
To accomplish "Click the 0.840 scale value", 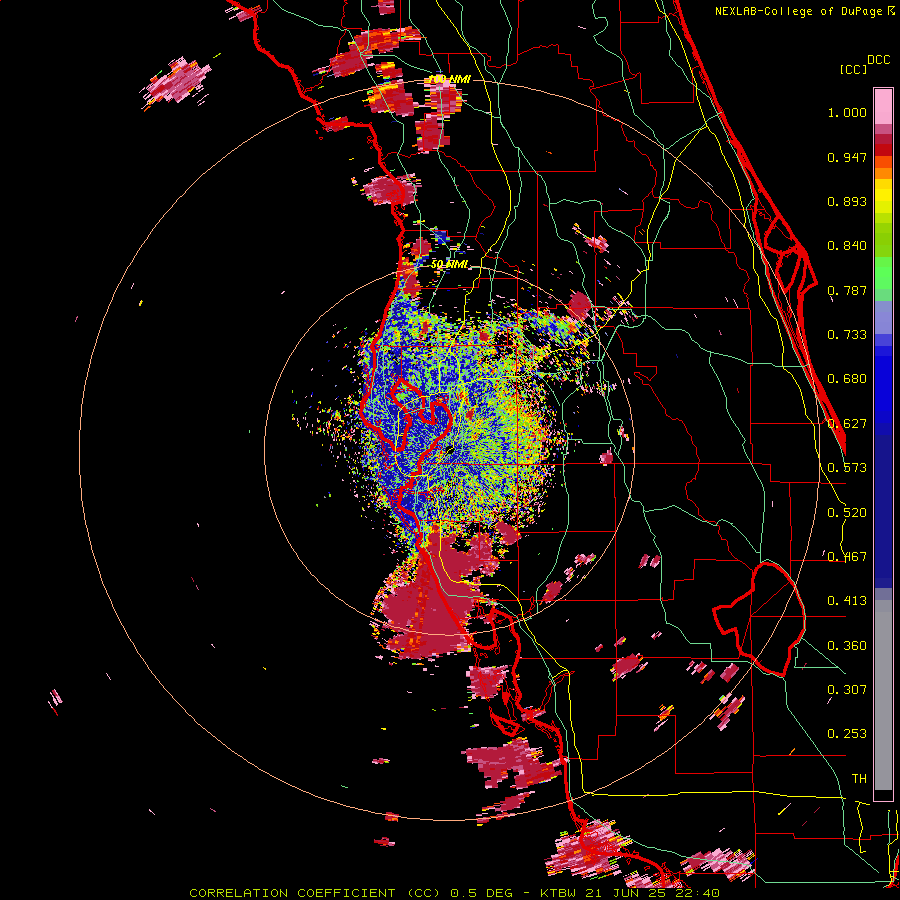I will [847, 246].
